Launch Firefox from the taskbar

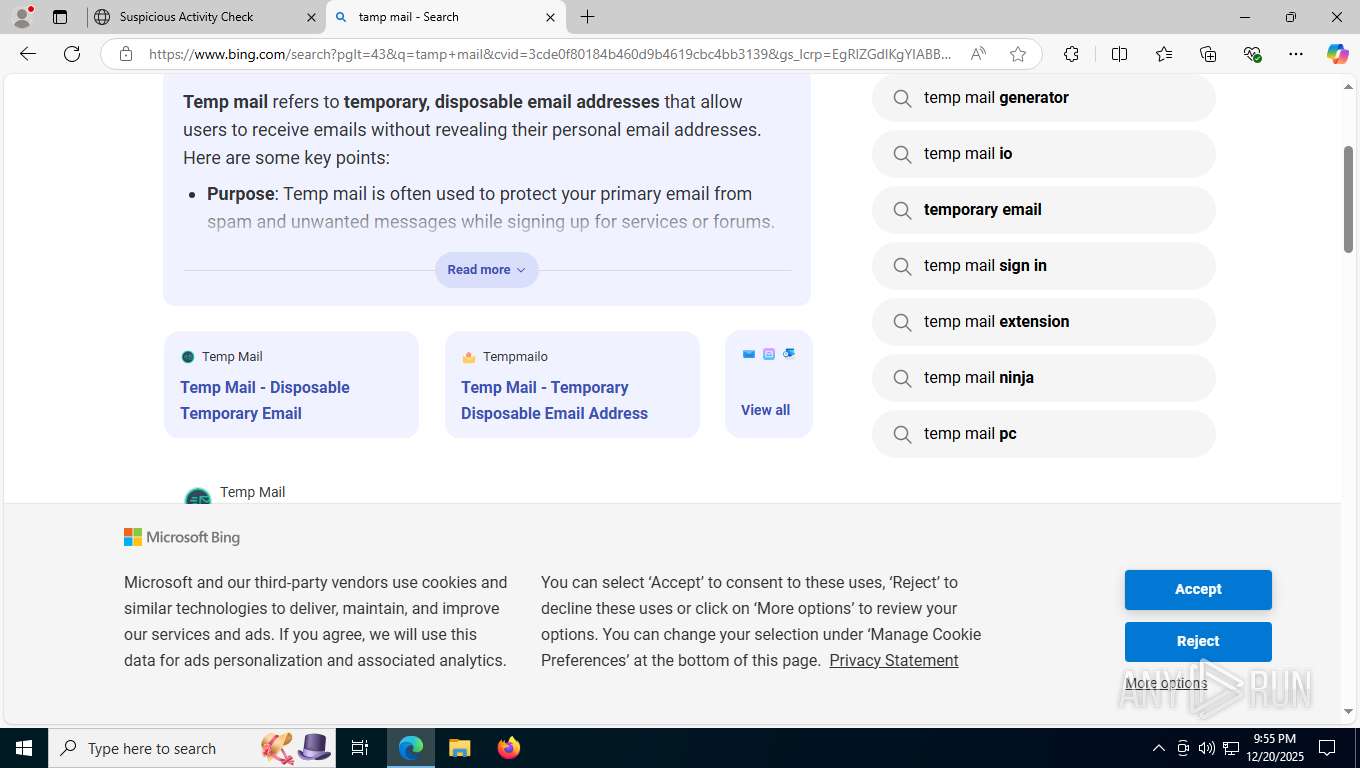tap(509, 748)
